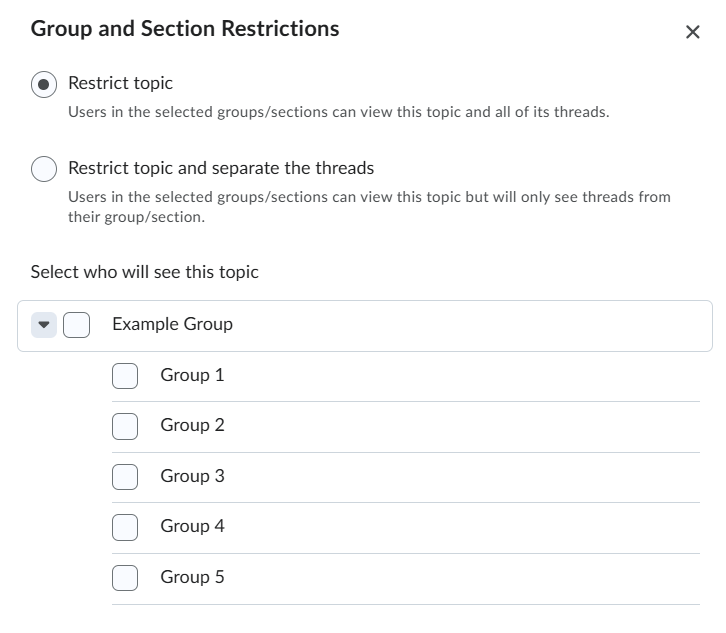Screen dimensions: 726x633
Task: Toggle the Group 3 checkbox
Action: coord(125,477)
